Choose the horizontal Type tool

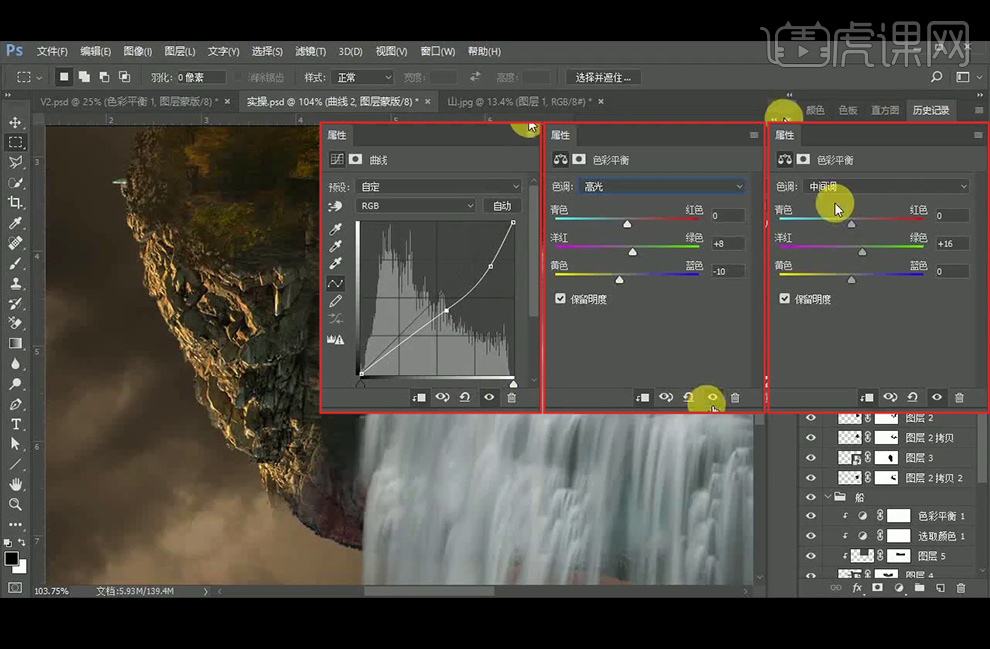(15, 424)
